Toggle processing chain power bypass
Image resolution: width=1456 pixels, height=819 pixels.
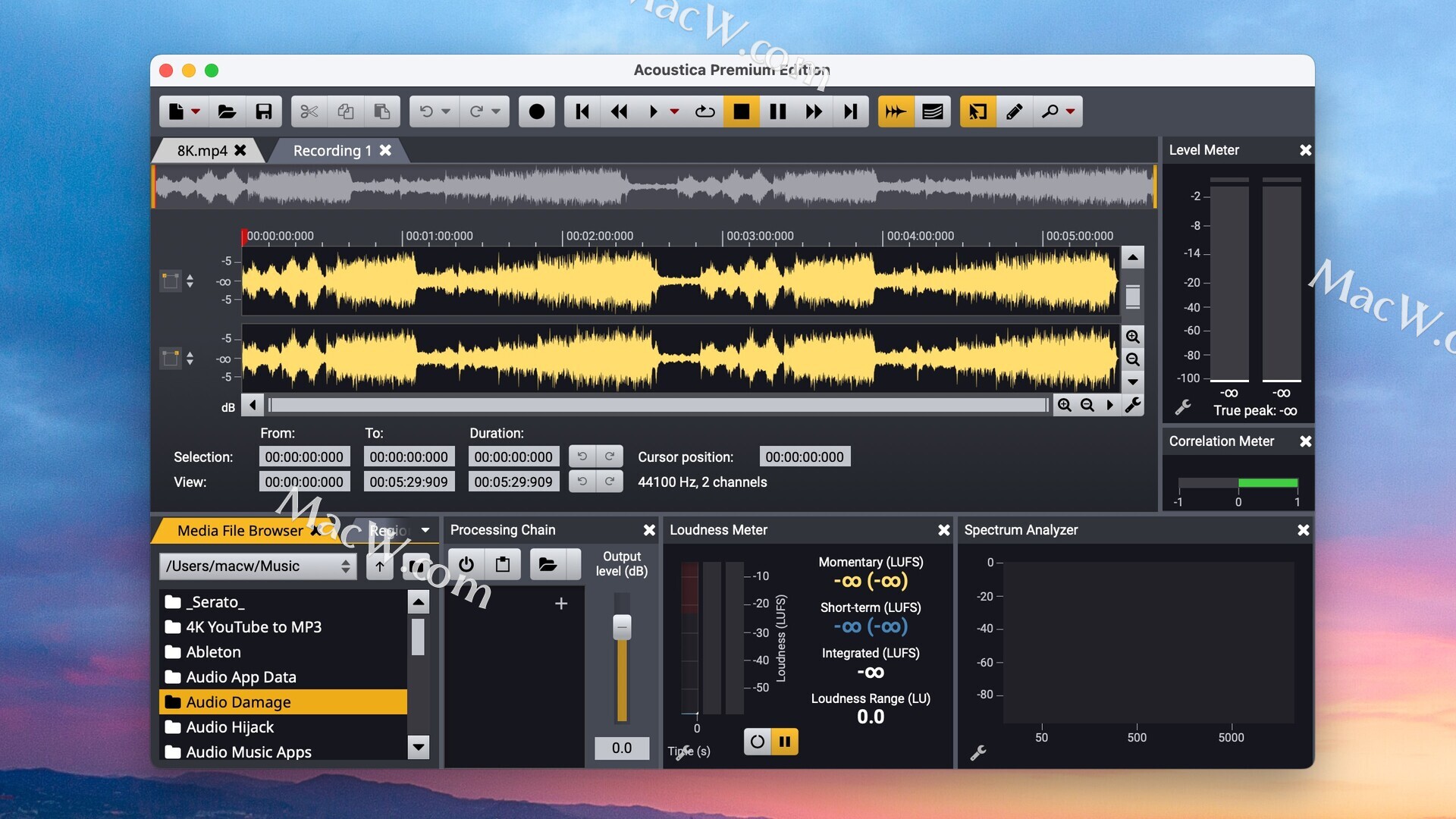[466, 564]
